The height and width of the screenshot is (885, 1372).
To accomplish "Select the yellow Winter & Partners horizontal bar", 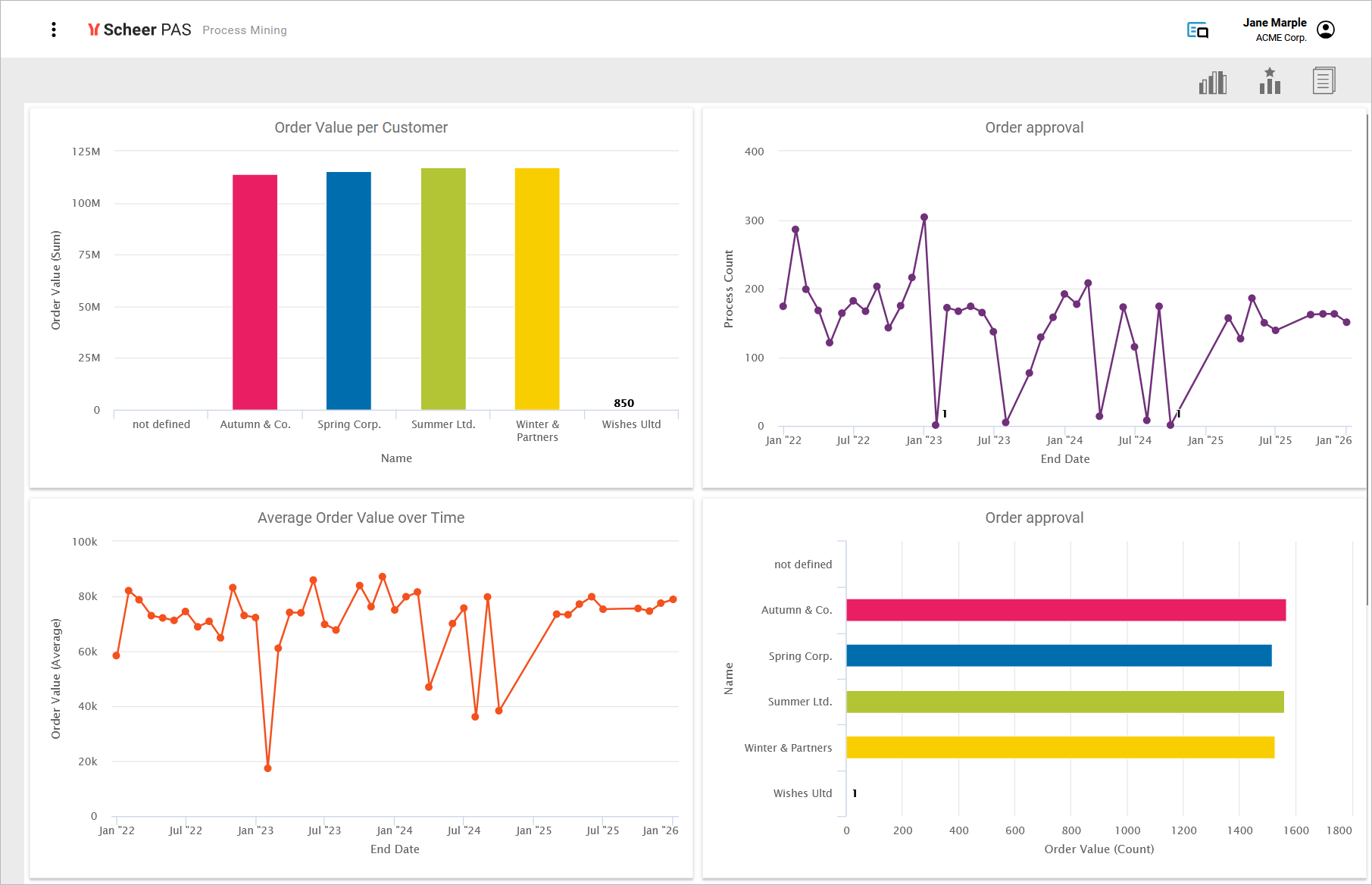I will 1060,747.
